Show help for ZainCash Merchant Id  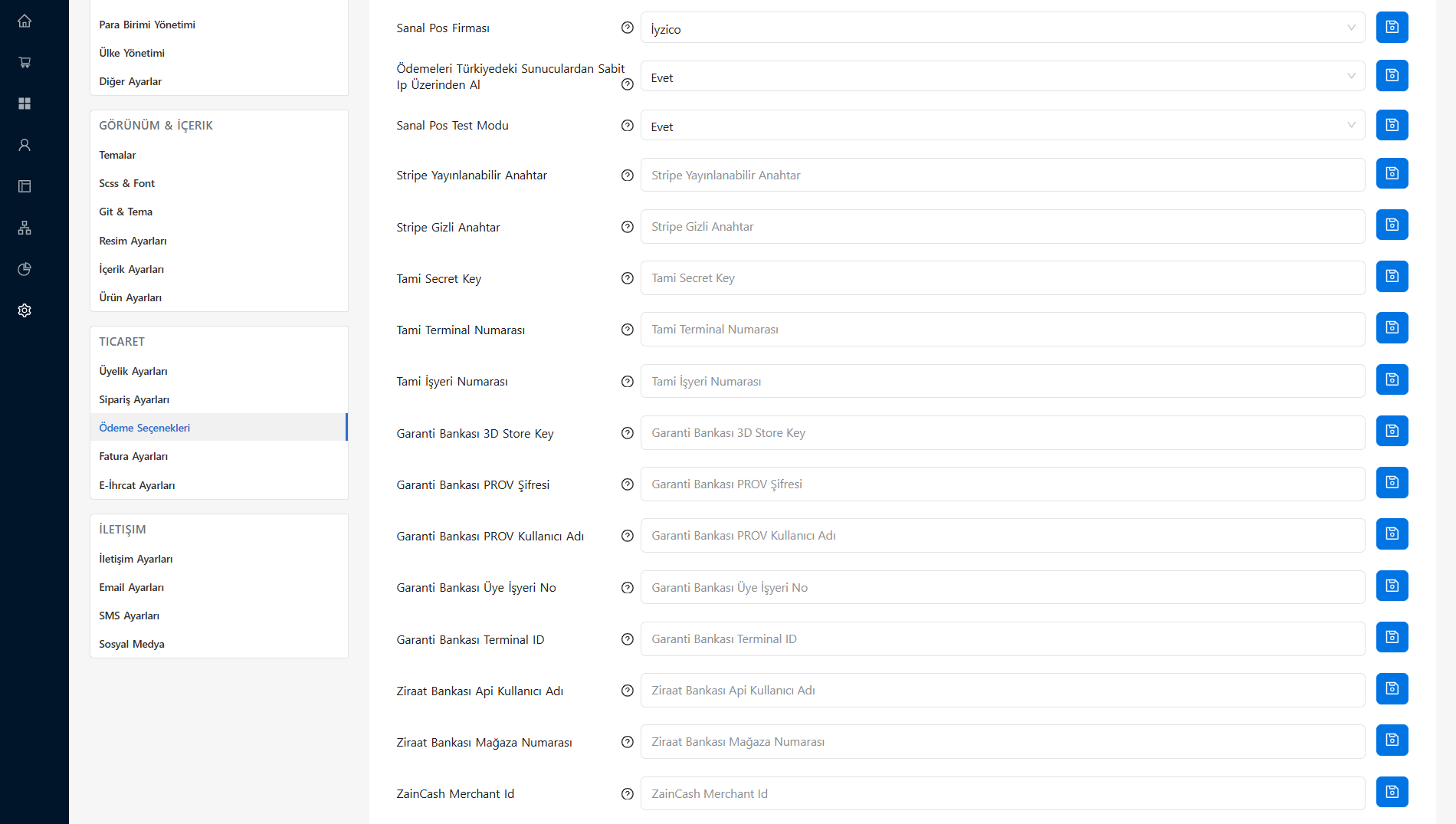[628, 794]
